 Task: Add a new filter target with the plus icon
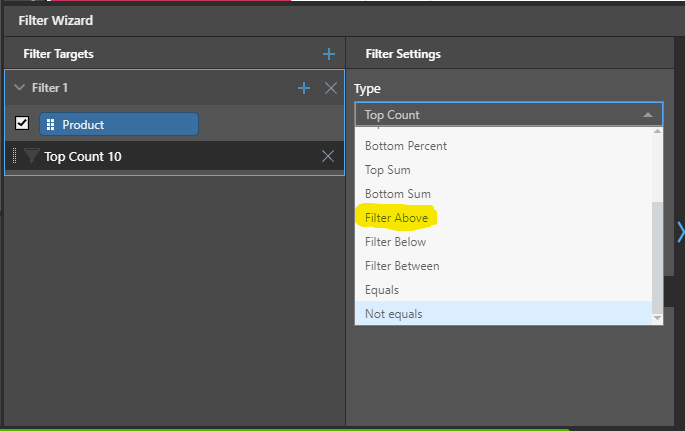tap(329, 54)
